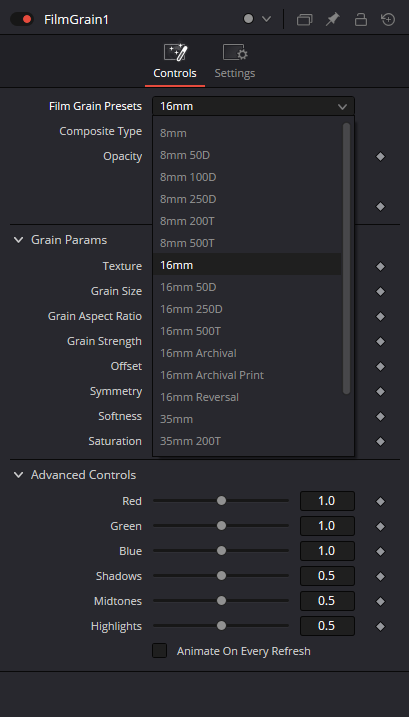Screen dimensions: 409x717
Task: Collapse the Advanced Controls section
Action: pos(18,475)
